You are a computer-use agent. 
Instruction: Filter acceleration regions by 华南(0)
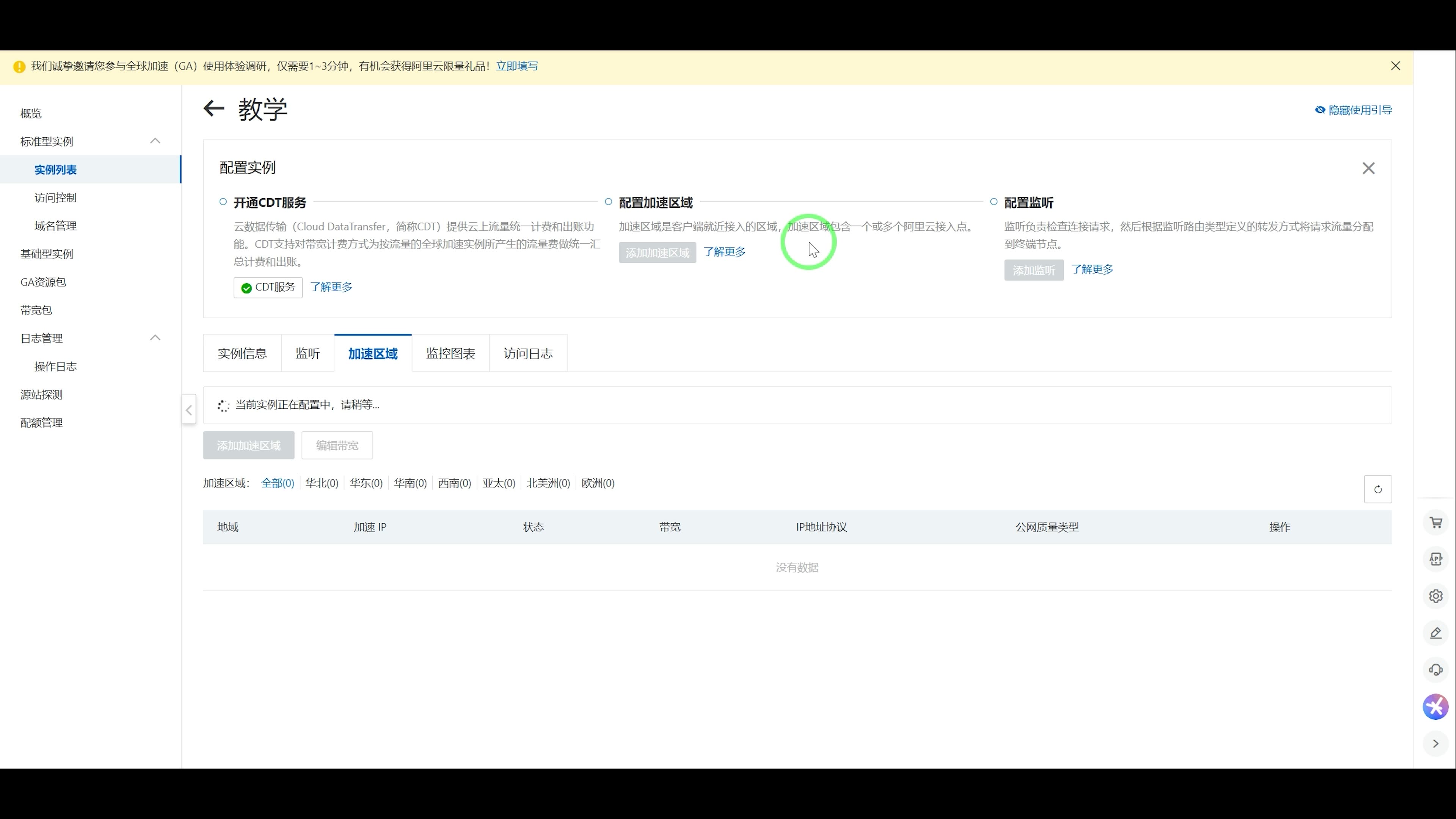point(410,483)
